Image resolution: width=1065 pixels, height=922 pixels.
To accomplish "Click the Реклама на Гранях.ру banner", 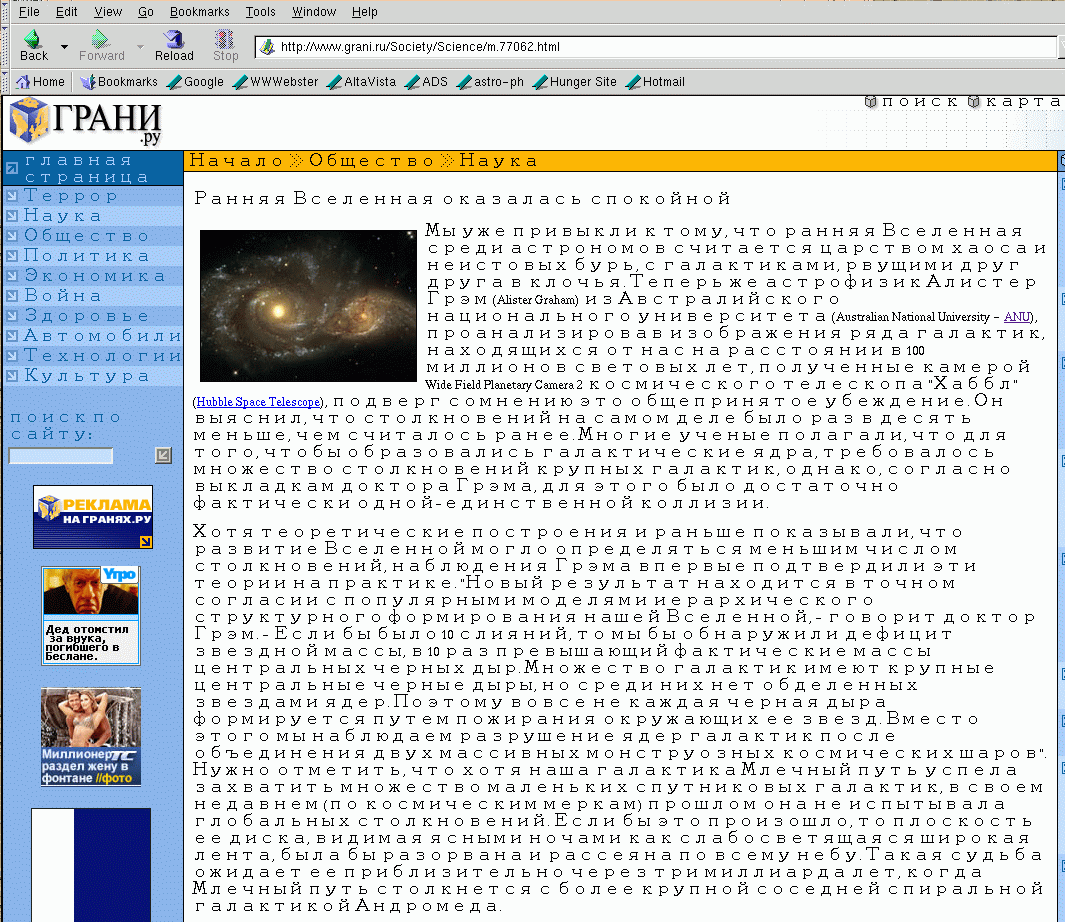I will pos(93,517).
